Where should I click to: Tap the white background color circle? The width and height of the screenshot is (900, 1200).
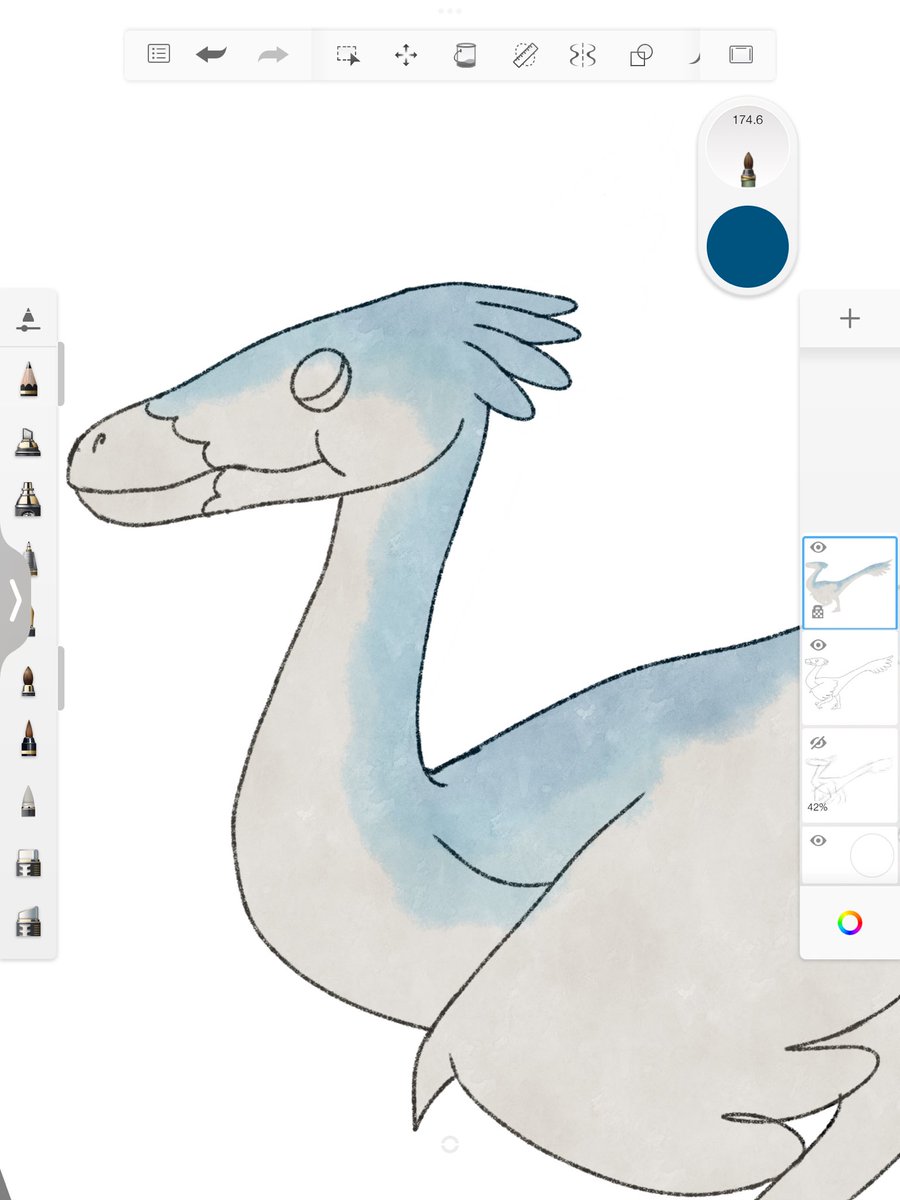pyautogui.click(x=871, y=857)
